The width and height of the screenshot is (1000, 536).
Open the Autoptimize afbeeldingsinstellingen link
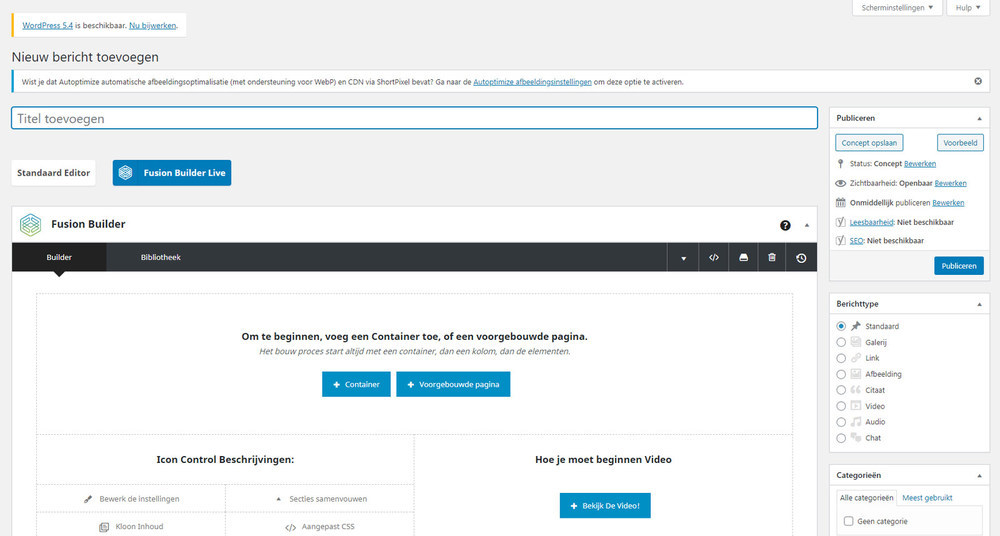[533, 82]
